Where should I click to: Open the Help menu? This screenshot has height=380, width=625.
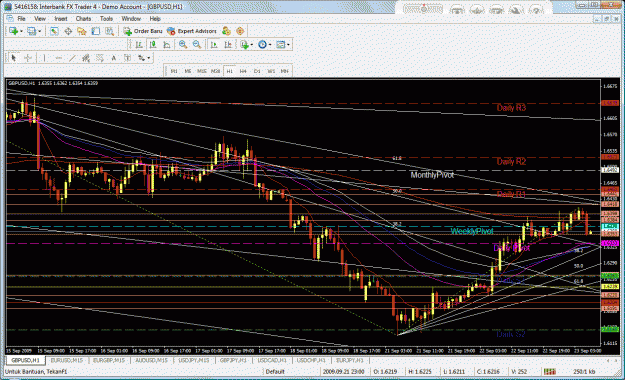pos(155,19)
